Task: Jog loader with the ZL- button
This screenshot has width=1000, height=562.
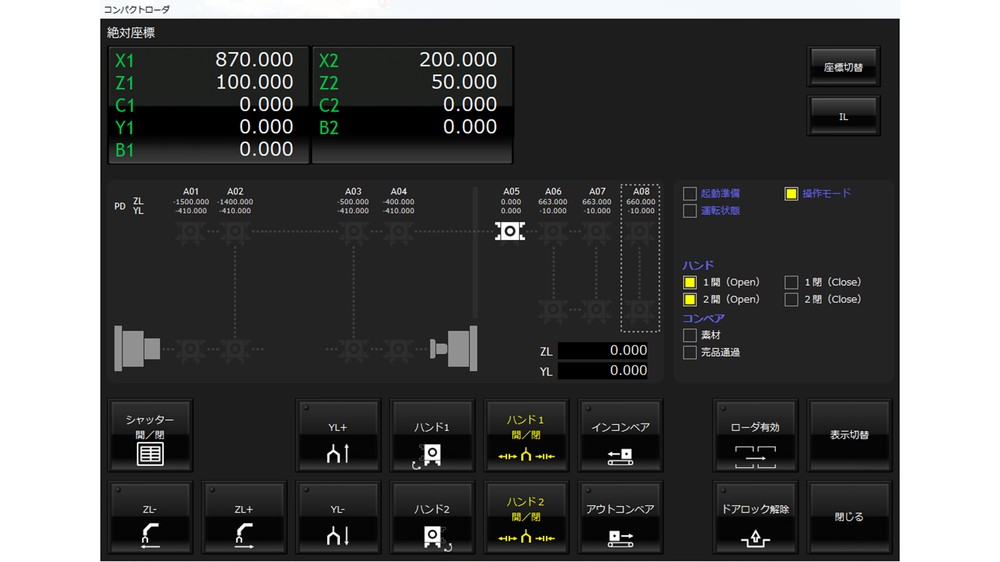Action: click(x=150, y=518)
